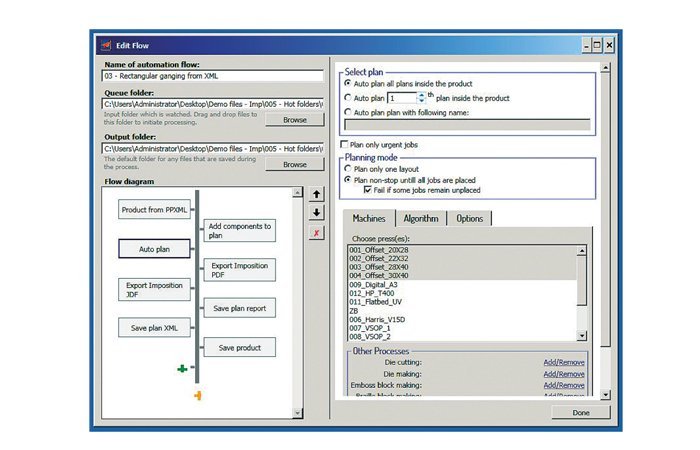Select press 009_Digital_A3
The height and width of the screenshot is (450, 700).
click(462, 284)
